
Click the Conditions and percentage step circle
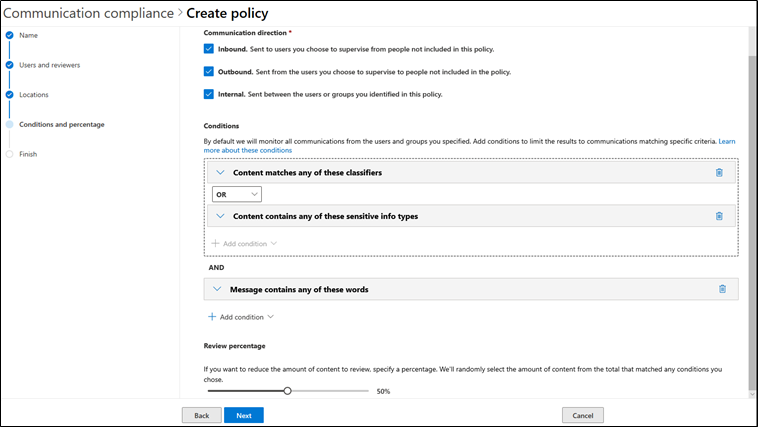[x=9, y=124]
